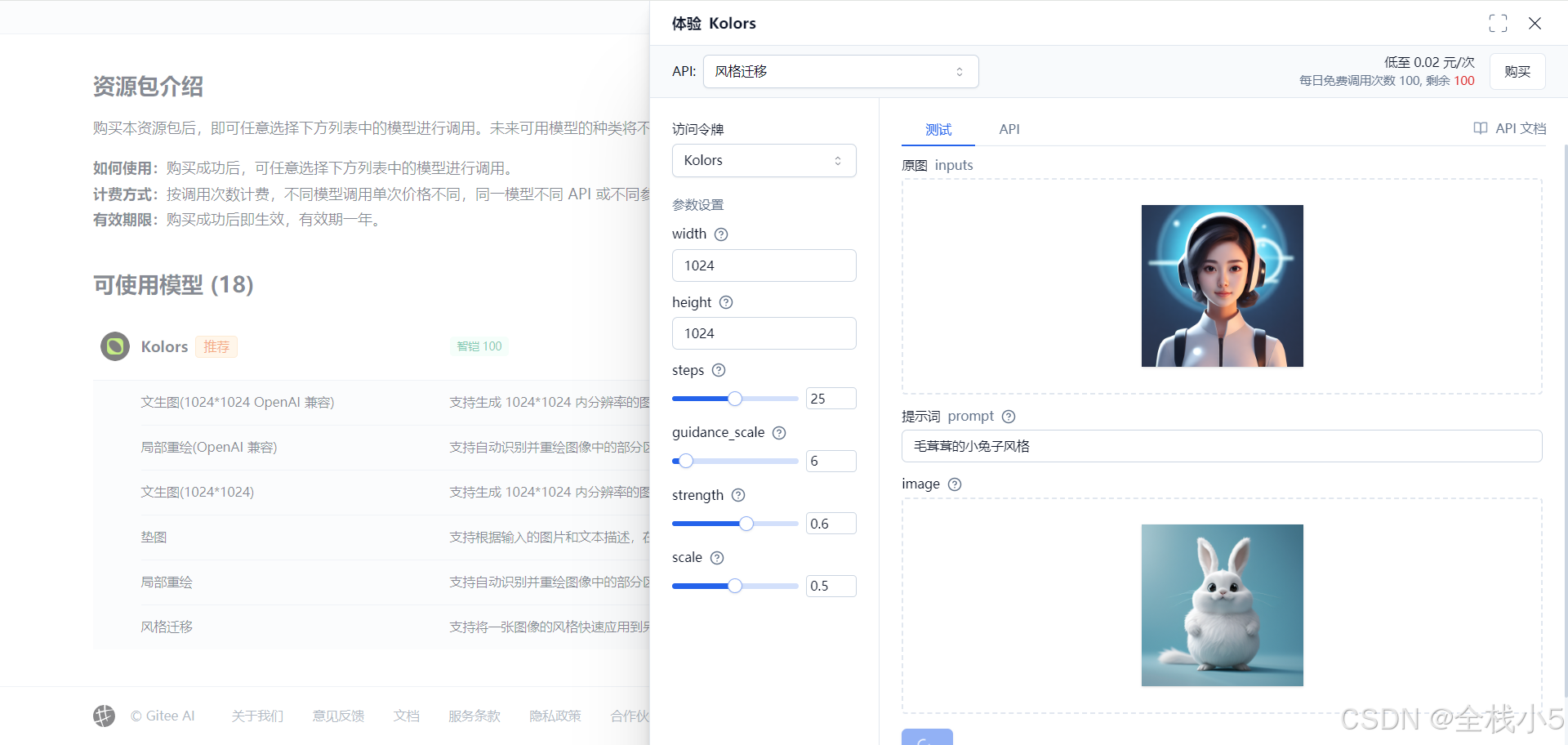The image size is (1568, 745).
Task: Click the prompt help question icon
Action: point(1009,417)
